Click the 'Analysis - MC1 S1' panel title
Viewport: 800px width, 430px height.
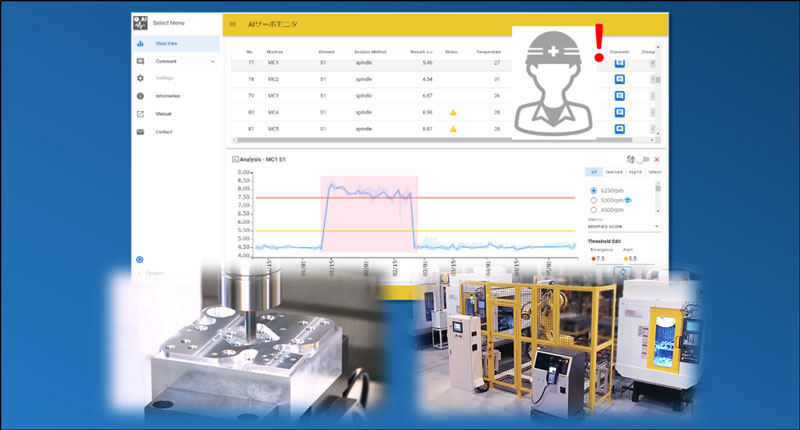[263, 160]
